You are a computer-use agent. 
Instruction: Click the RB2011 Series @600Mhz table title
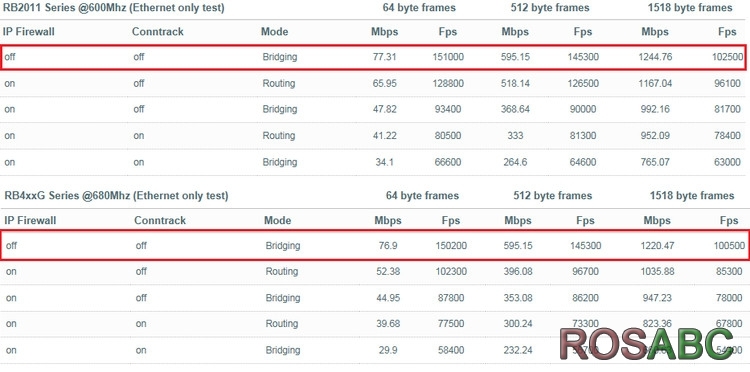click(x=114, y=8)
